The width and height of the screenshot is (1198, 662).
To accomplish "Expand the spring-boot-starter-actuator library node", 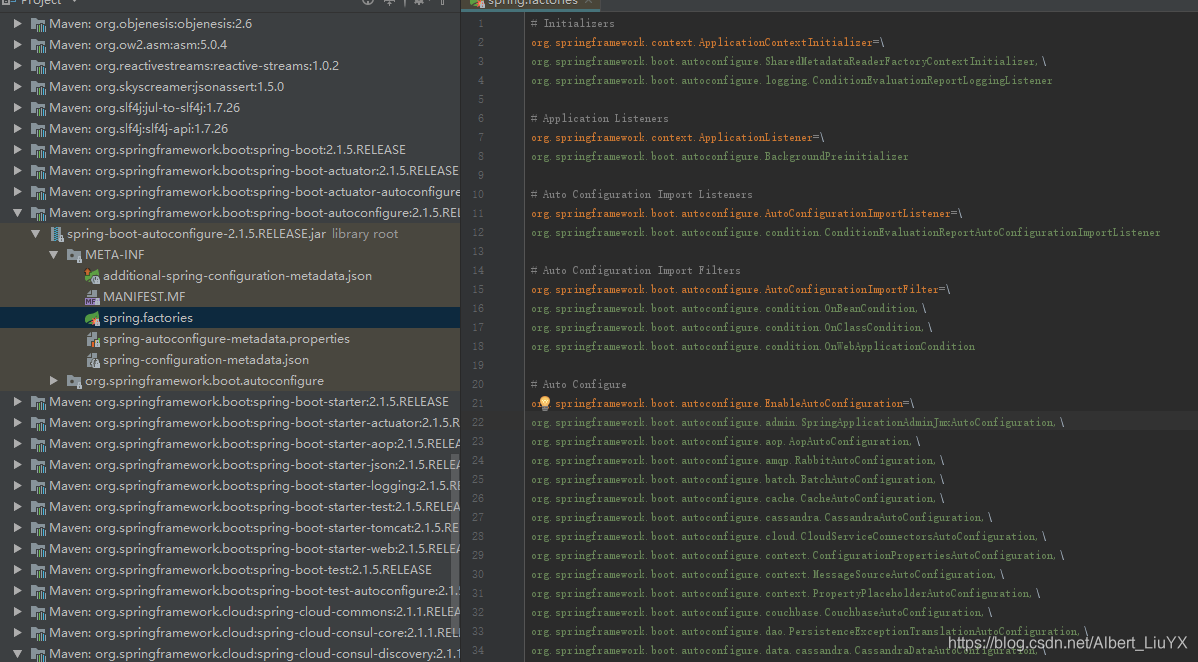I will [x=18, y=423].
